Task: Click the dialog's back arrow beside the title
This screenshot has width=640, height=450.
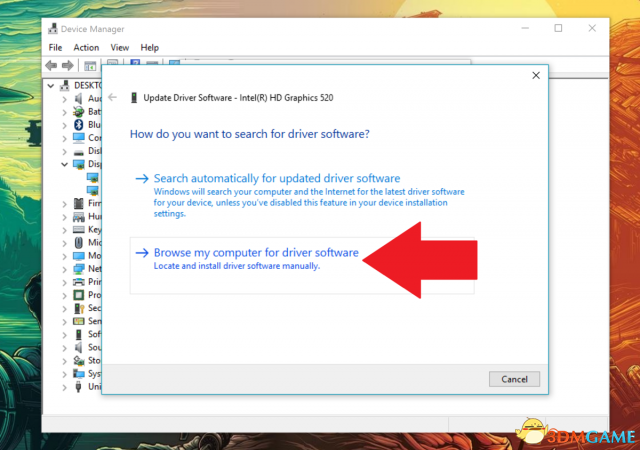Action: 112,97
